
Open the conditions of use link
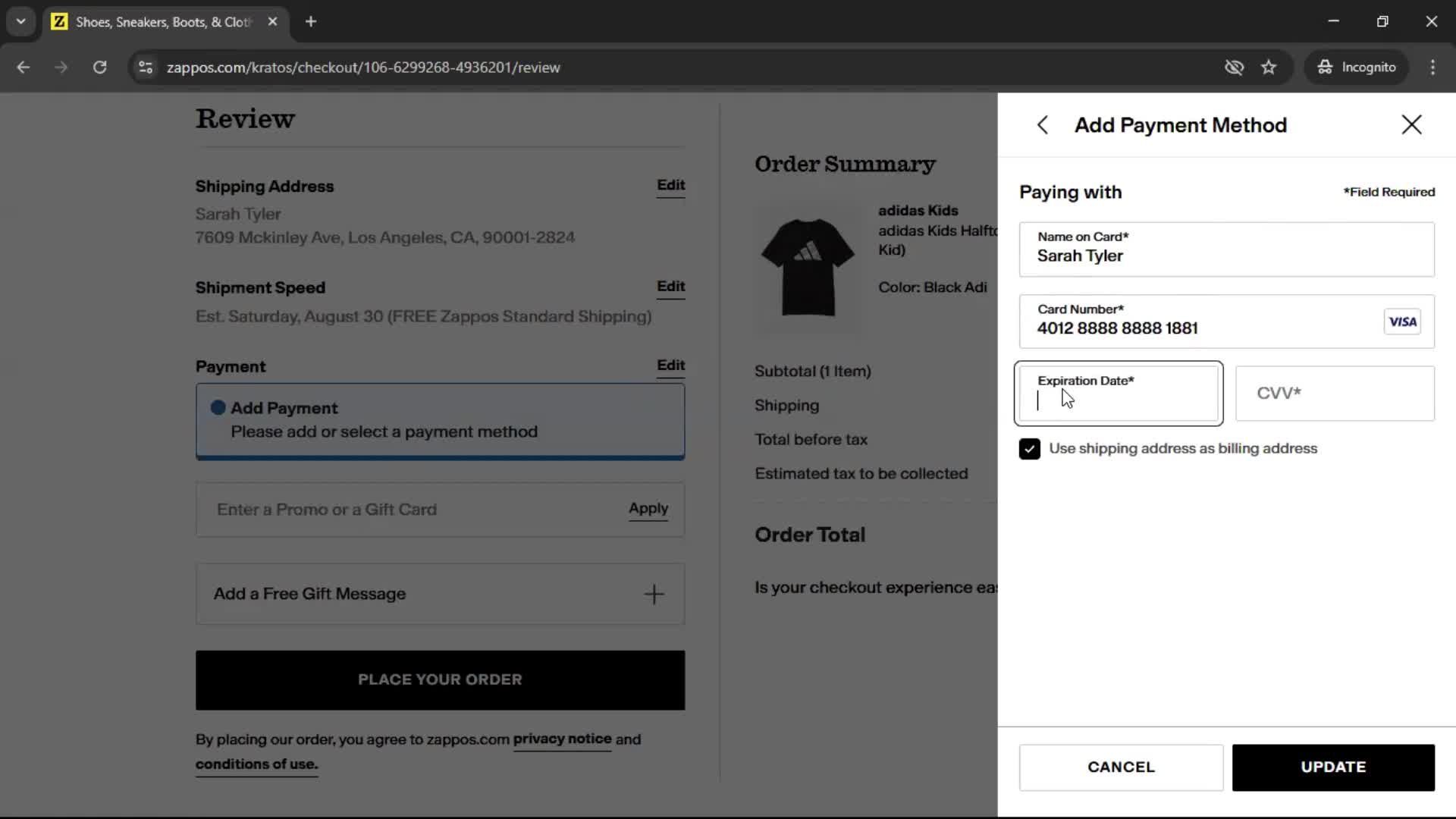(256, 764)
